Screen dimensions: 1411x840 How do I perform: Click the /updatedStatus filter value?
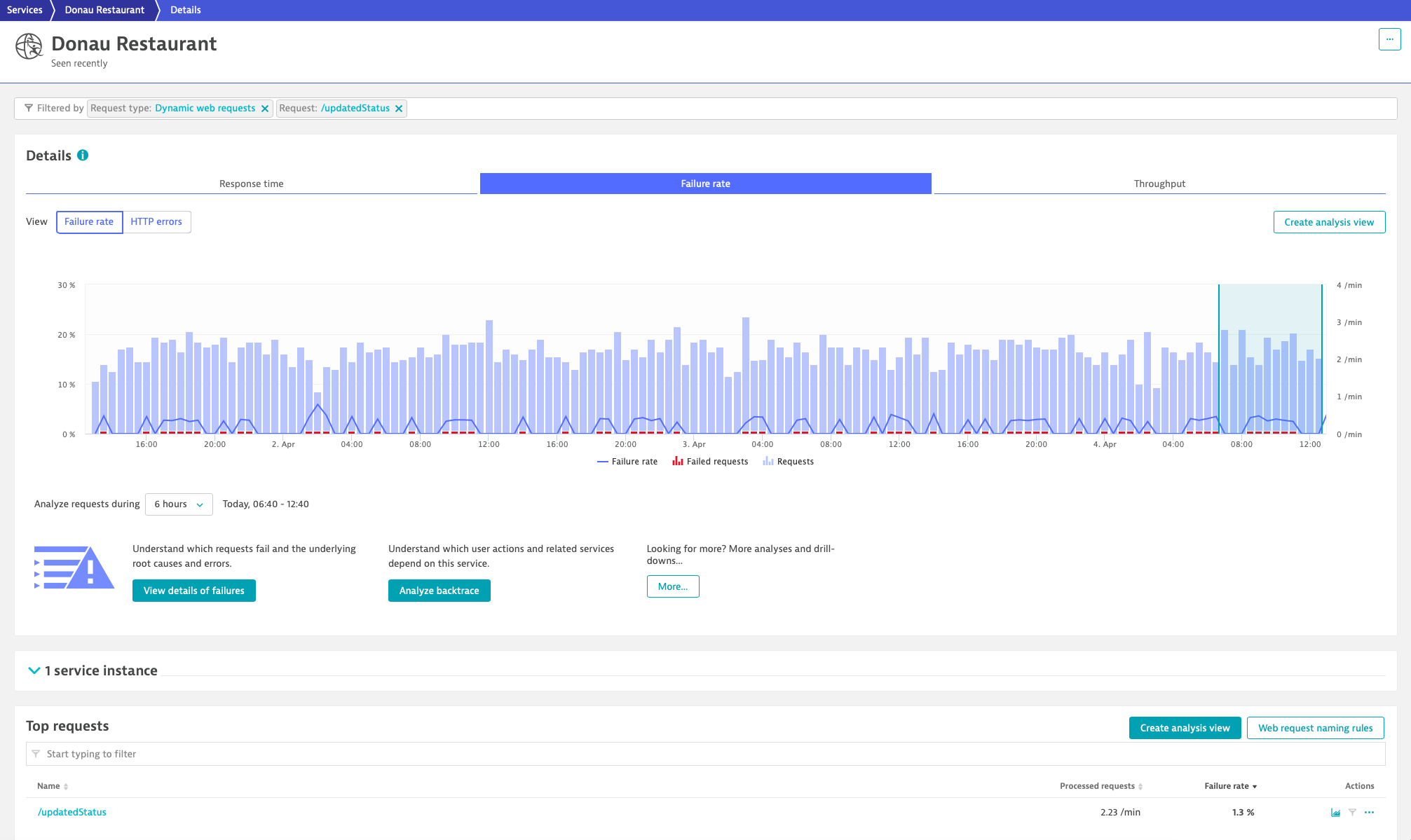coord(355,109)
